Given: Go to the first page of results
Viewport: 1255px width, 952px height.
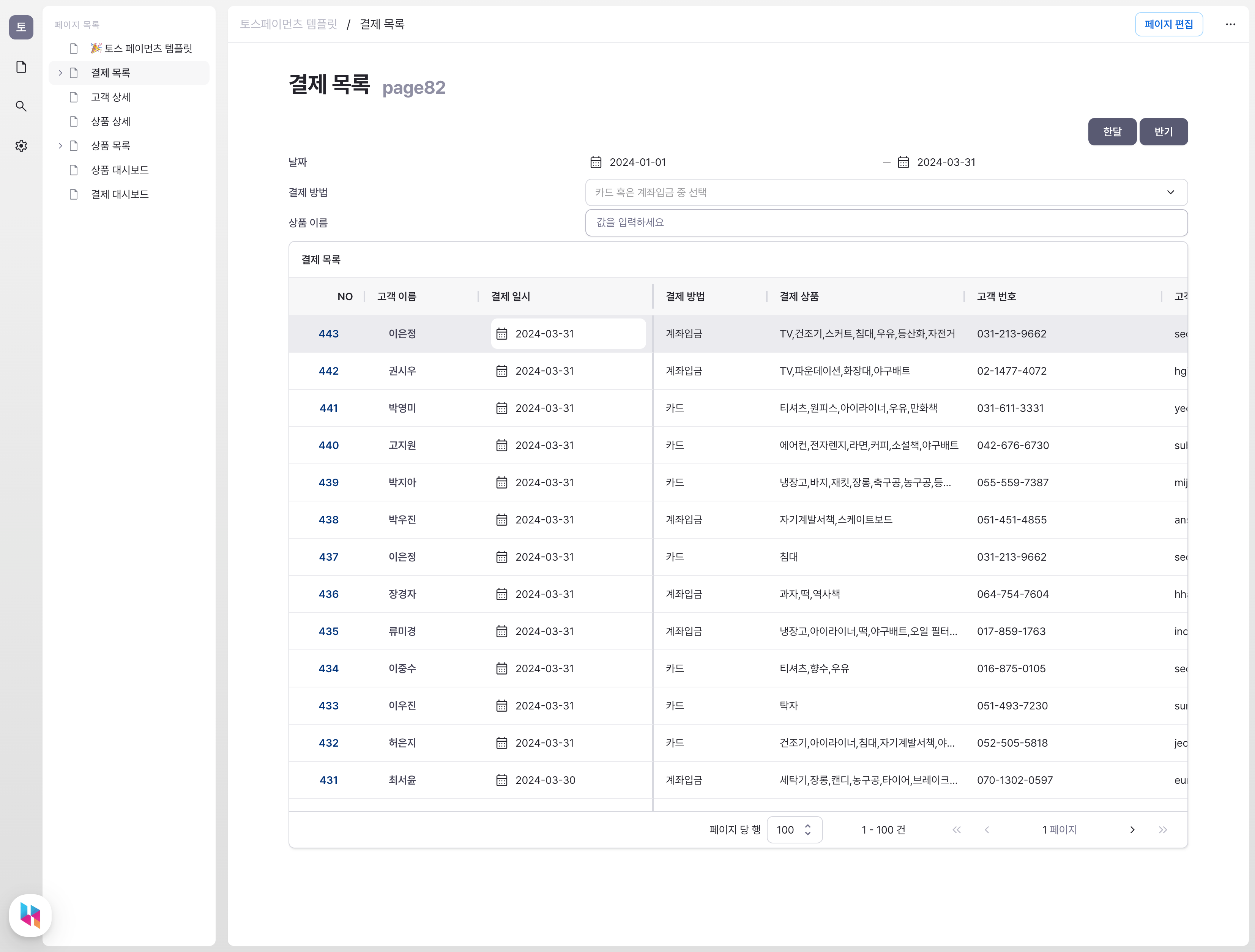Looking at the screenshot, I should coord(957,829).
